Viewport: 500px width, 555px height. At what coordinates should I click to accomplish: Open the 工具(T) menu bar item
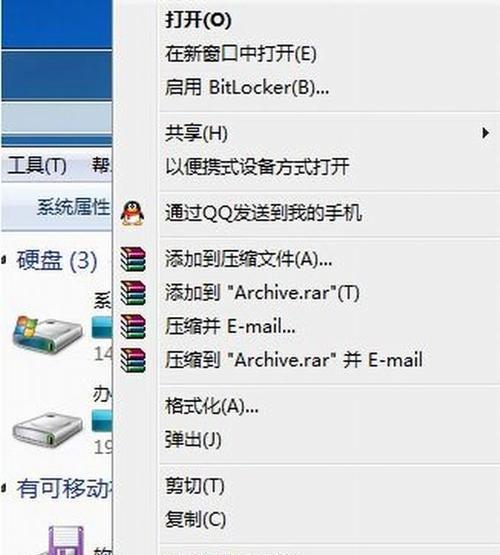pos(37,166)
